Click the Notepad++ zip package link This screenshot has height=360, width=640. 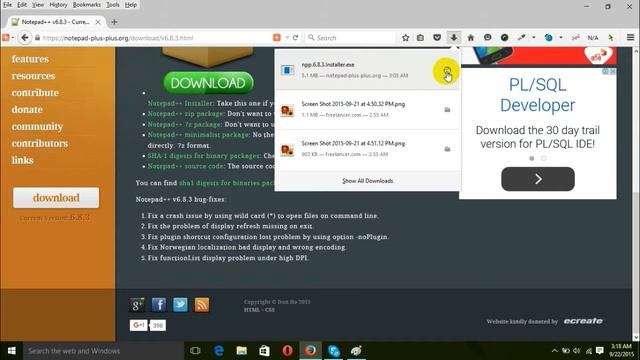(186, 113)
